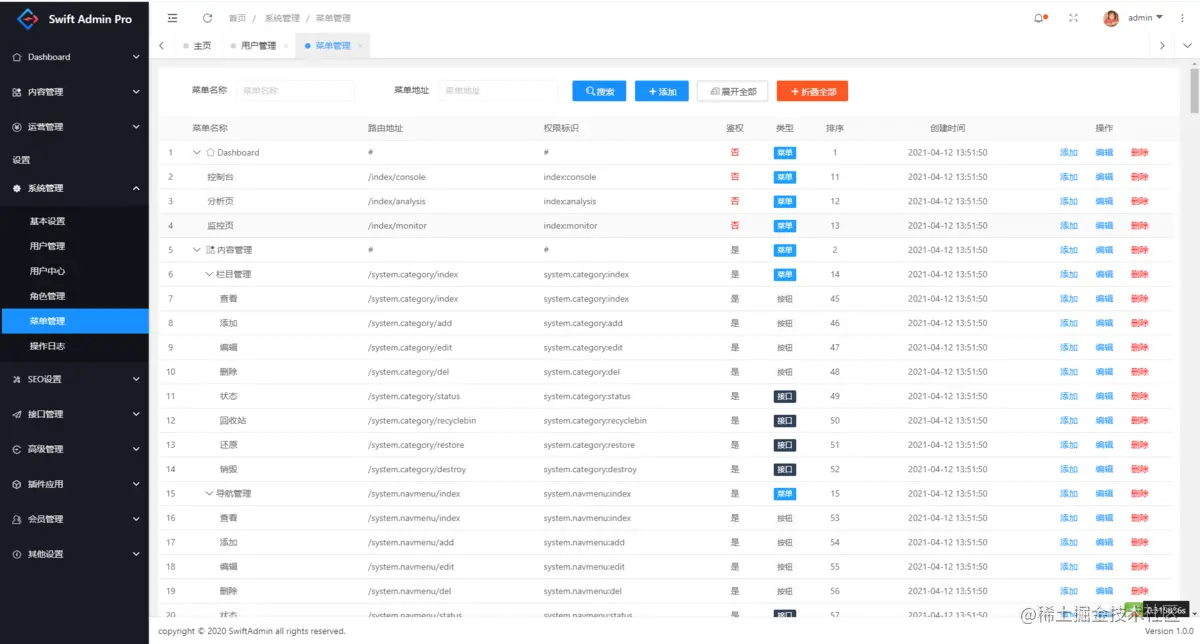
Task: Expand 插件应用 in the sidebar
Action: [x=74, y=484]
